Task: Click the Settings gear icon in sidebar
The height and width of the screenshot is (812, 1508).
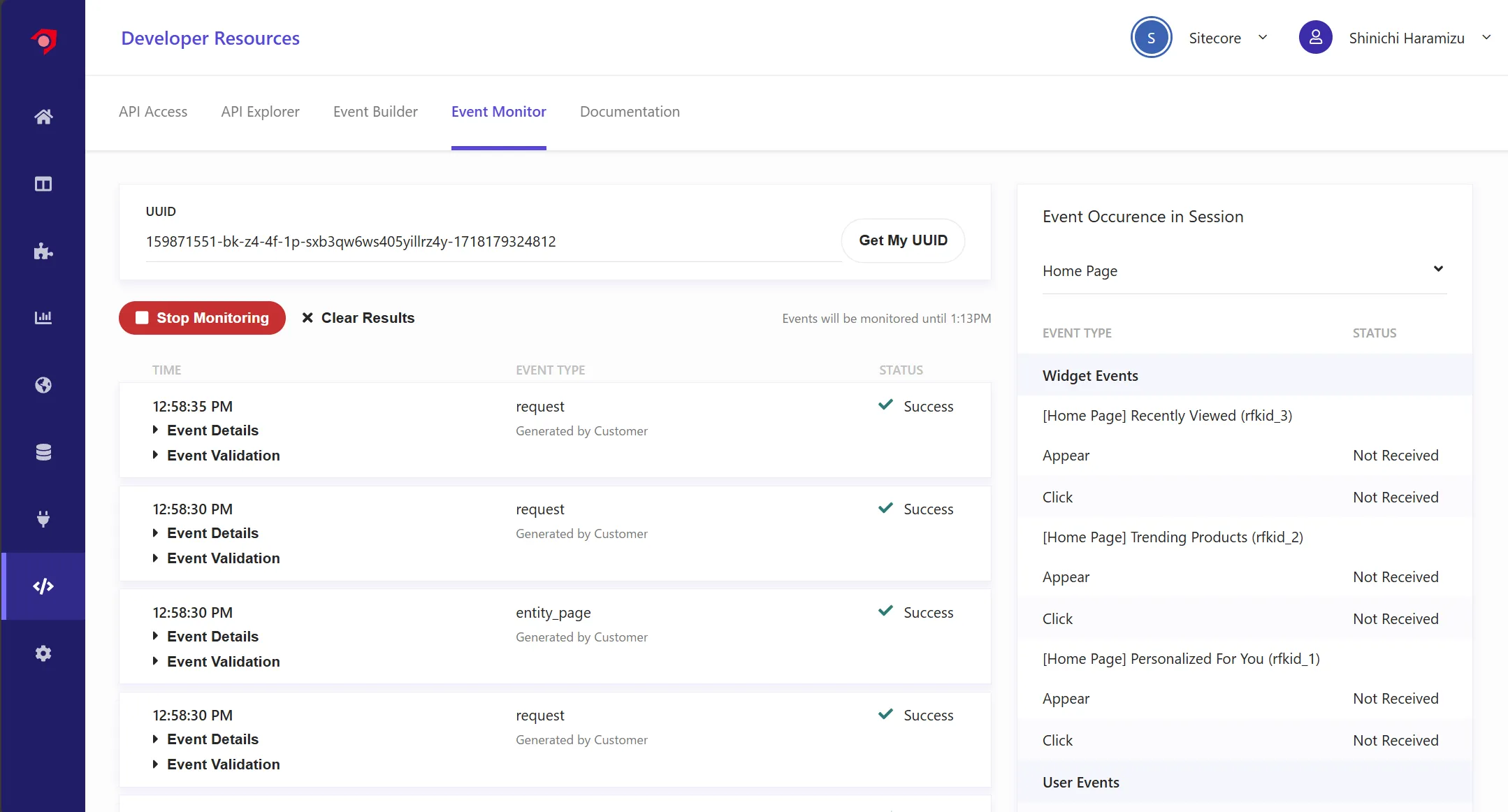Action: tap(43, 652)
